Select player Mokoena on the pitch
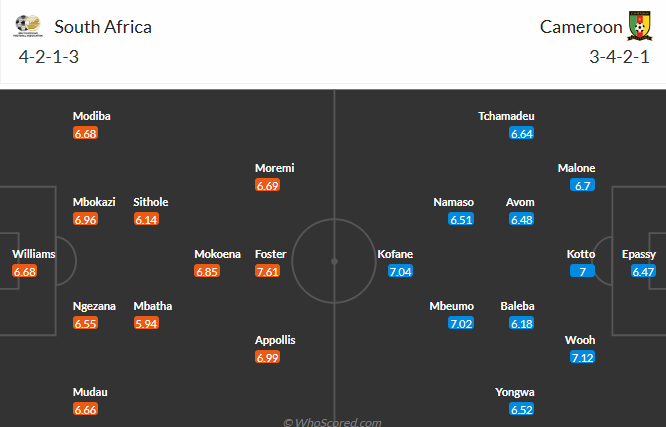666x427 pixels. click(x=217, y=254)
